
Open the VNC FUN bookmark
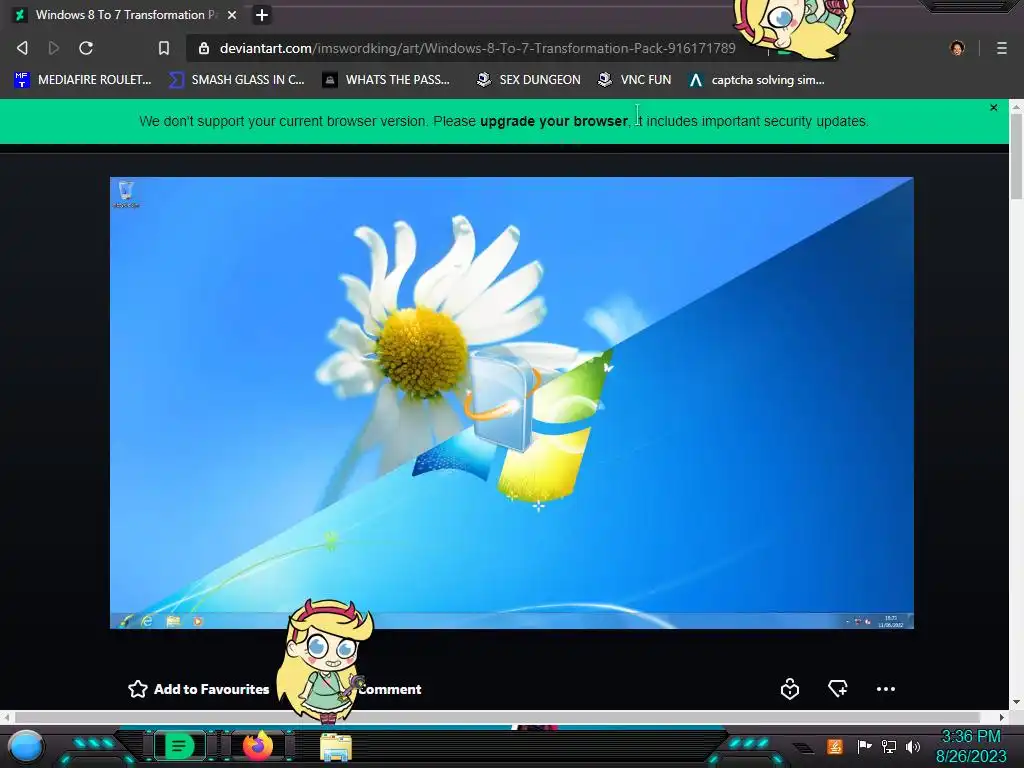pyautogui.click(x=635, y=80)
